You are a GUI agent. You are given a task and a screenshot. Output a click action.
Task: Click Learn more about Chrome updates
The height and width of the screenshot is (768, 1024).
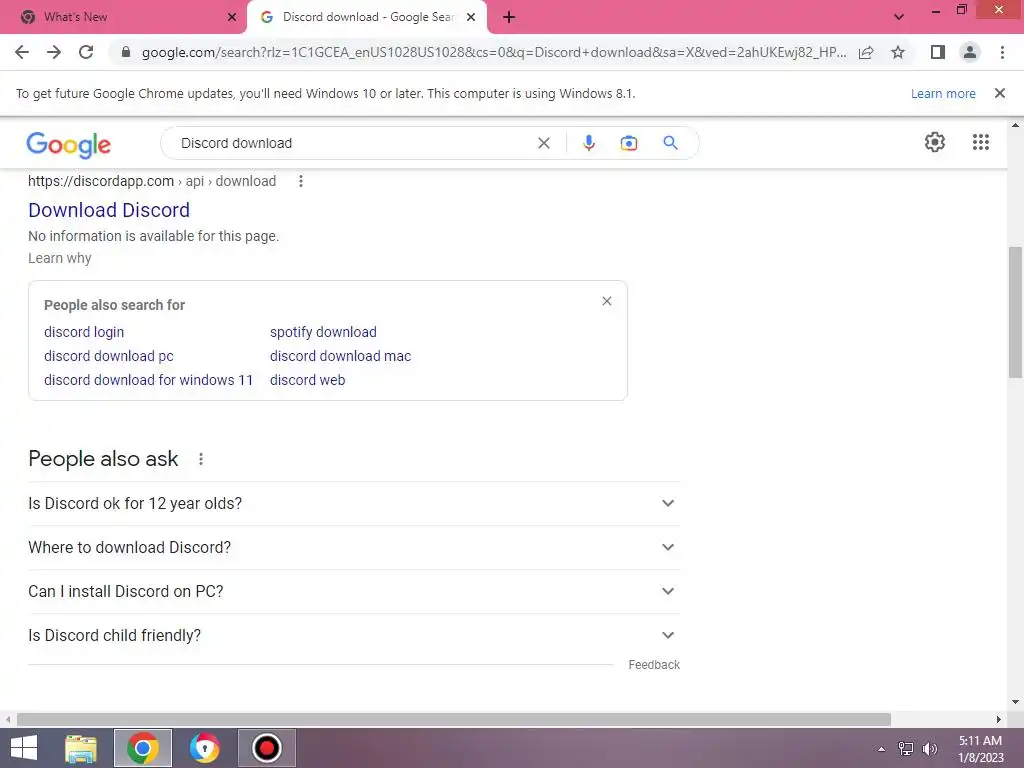click(943, 93)
